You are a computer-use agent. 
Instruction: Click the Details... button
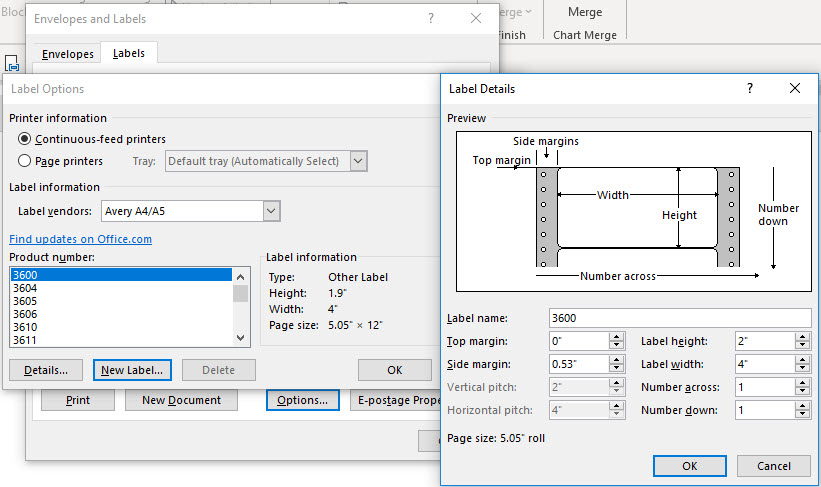tap(46, 370)
